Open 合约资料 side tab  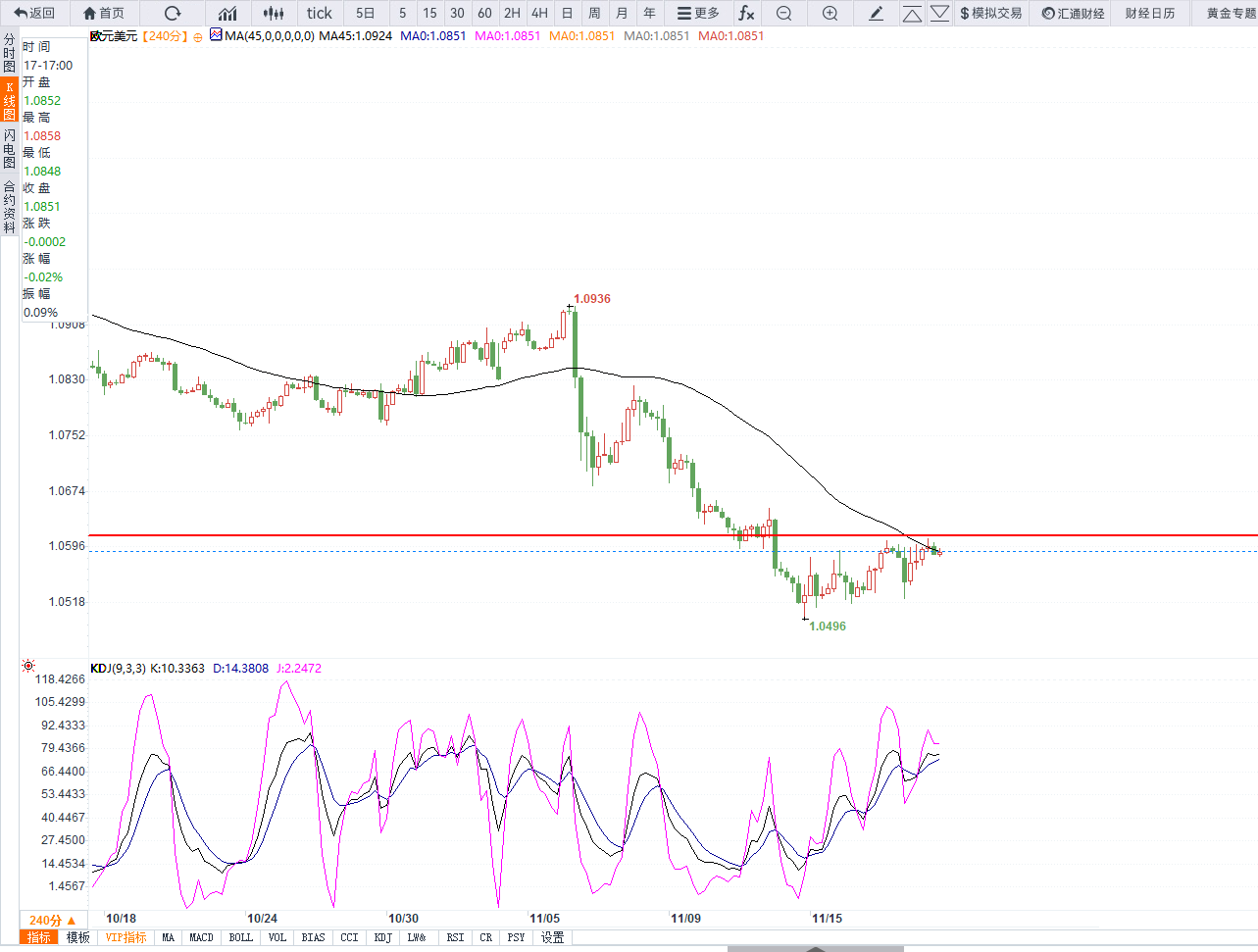click(x=10, y=205)
